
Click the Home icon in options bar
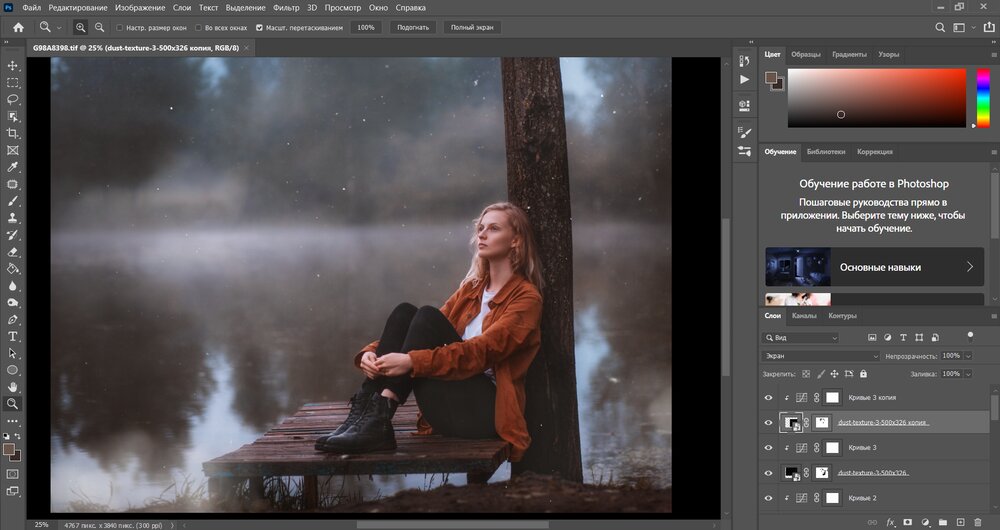[17, 27]
